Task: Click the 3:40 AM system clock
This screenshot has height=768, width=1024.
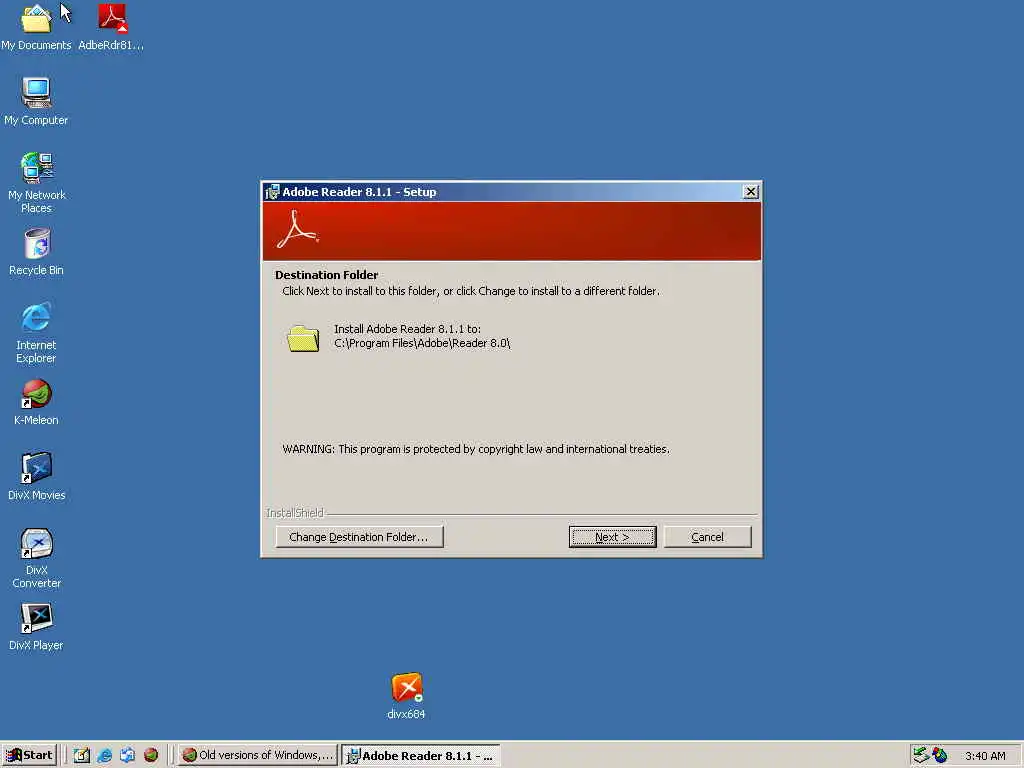Action: [x=985, y=756]
